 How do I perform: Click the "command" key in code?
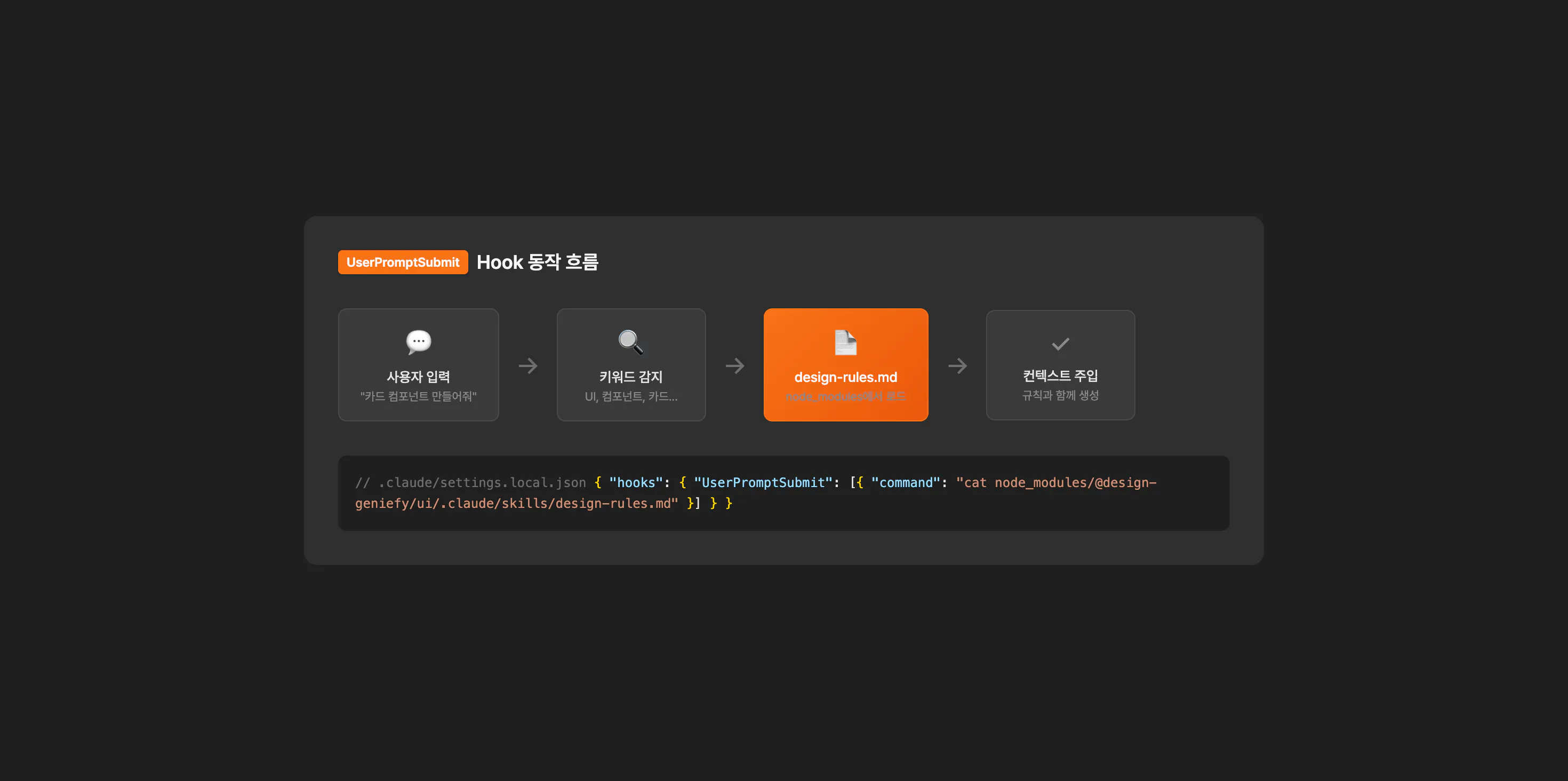906,483
